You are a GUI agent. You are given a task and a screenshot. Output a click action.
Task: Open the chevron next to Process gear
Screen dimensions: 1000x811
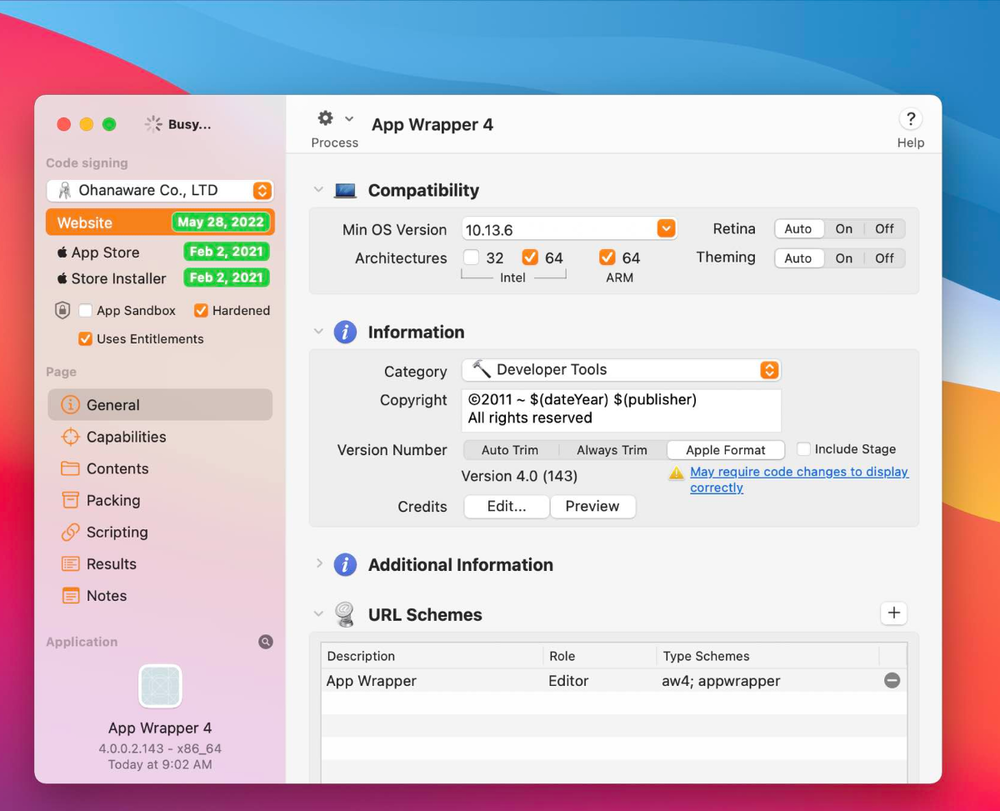(x=349, y=119)
